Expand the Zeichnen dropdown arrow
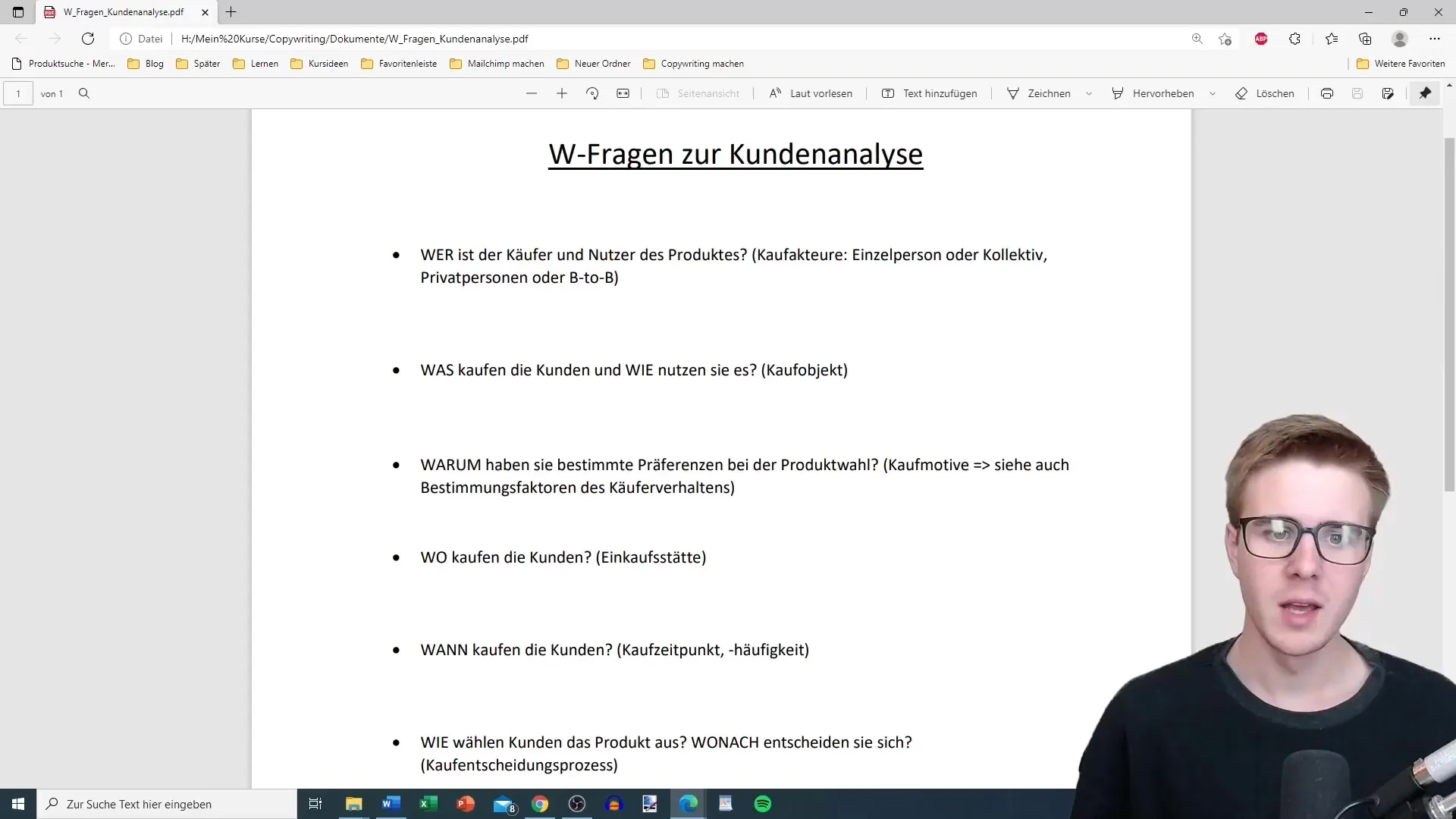The image size is (1456, 819). click(1091, 93)
